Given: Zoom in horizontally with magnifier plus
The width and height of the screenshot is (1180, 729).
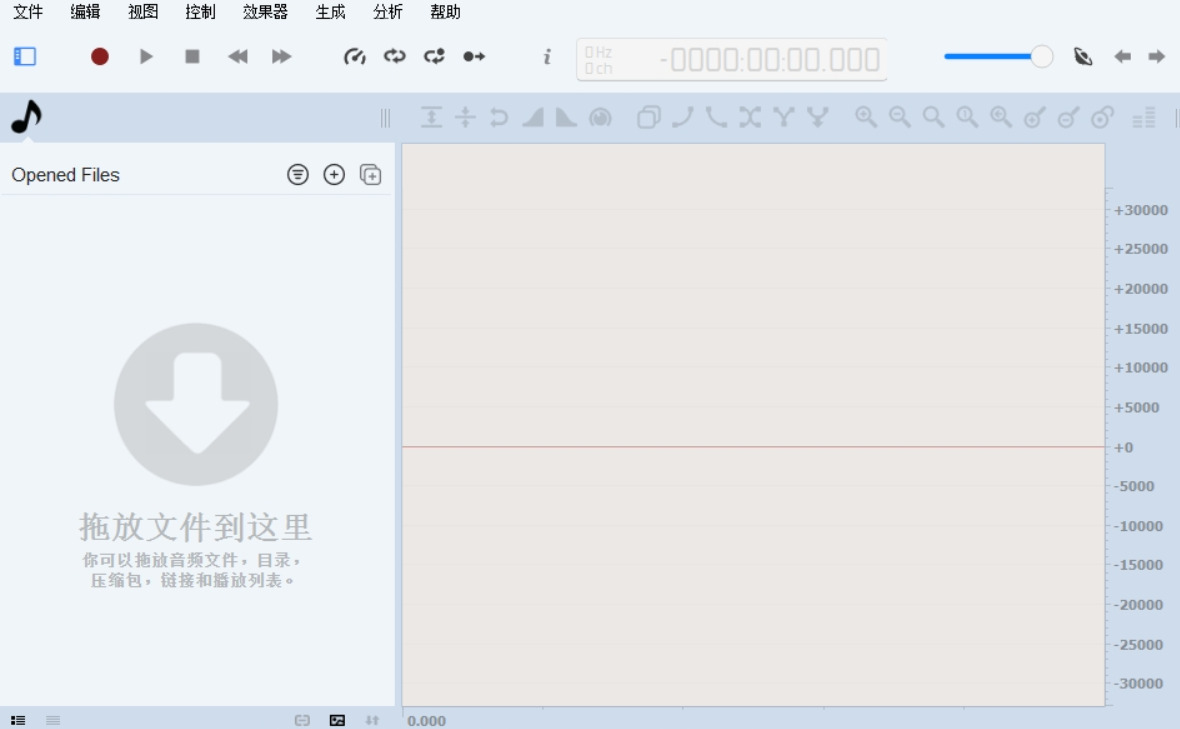Looking at the screenshot, I should click(866, 117).
